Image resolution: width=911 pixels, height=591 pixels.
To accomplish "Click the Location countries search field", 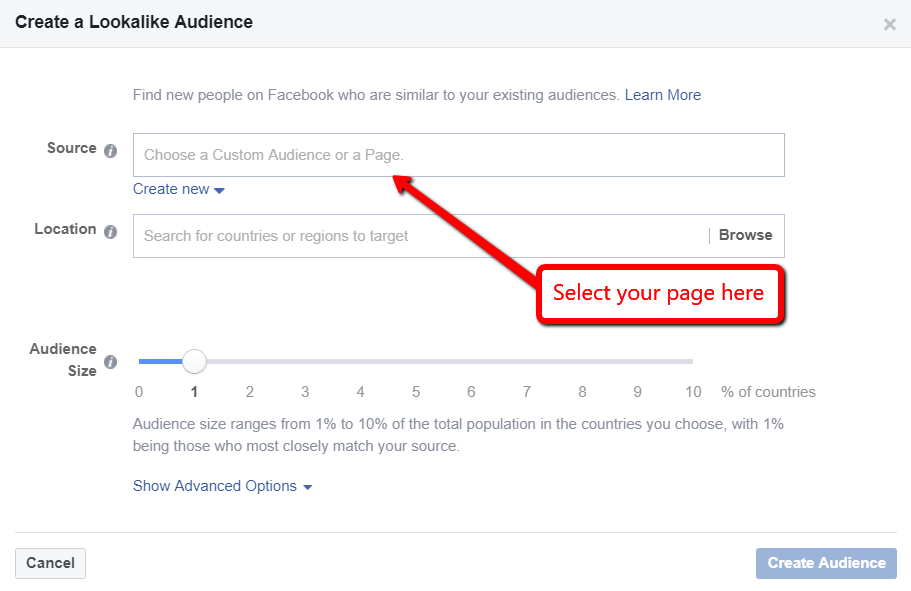I will pyautogui.click(x=420, y=236).
